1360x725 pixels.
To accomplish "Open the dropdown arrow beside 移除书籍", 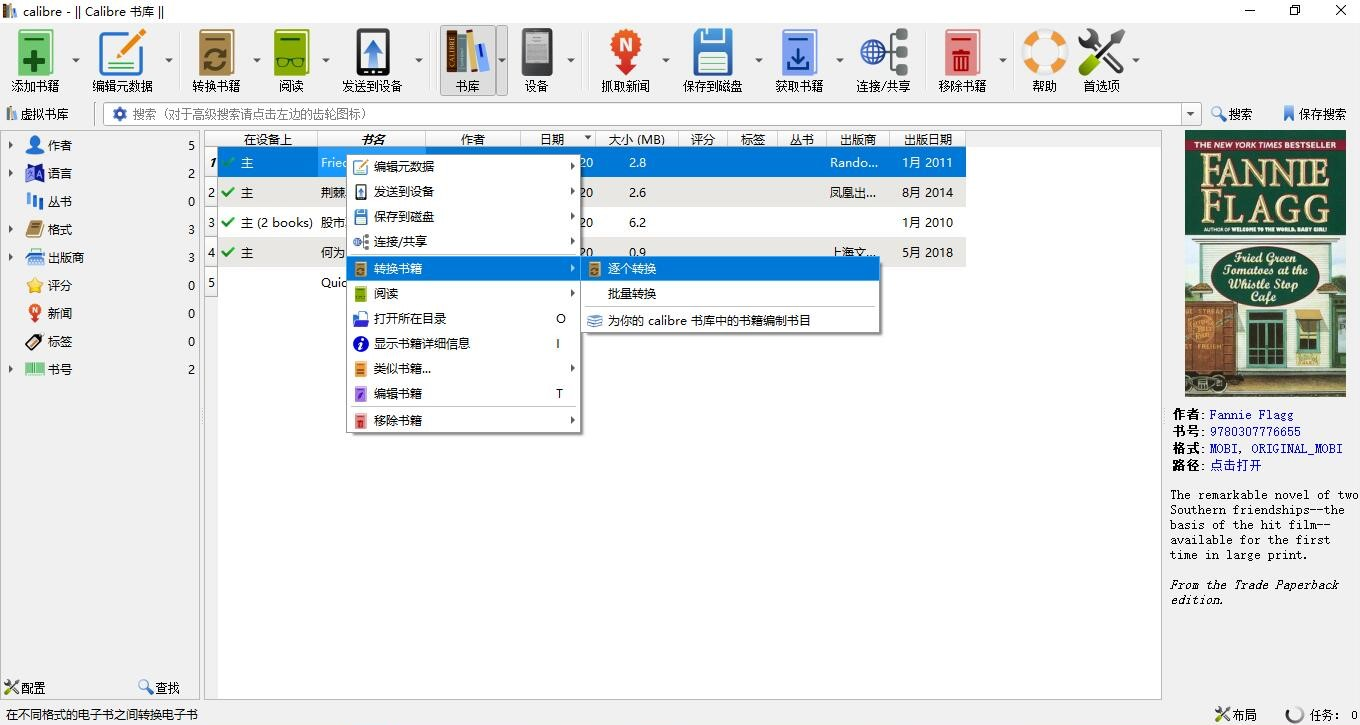I will click(1003, 60).
